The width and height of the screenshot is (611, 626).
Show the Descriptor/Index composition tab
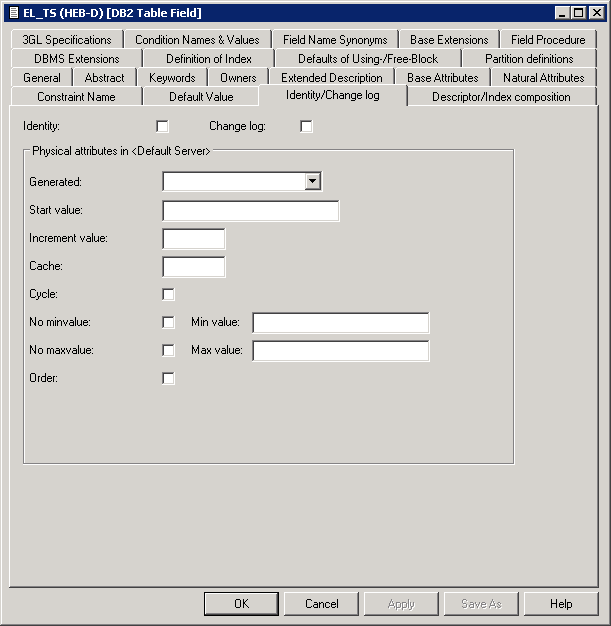pyautogui.click(x=501, y=97)
